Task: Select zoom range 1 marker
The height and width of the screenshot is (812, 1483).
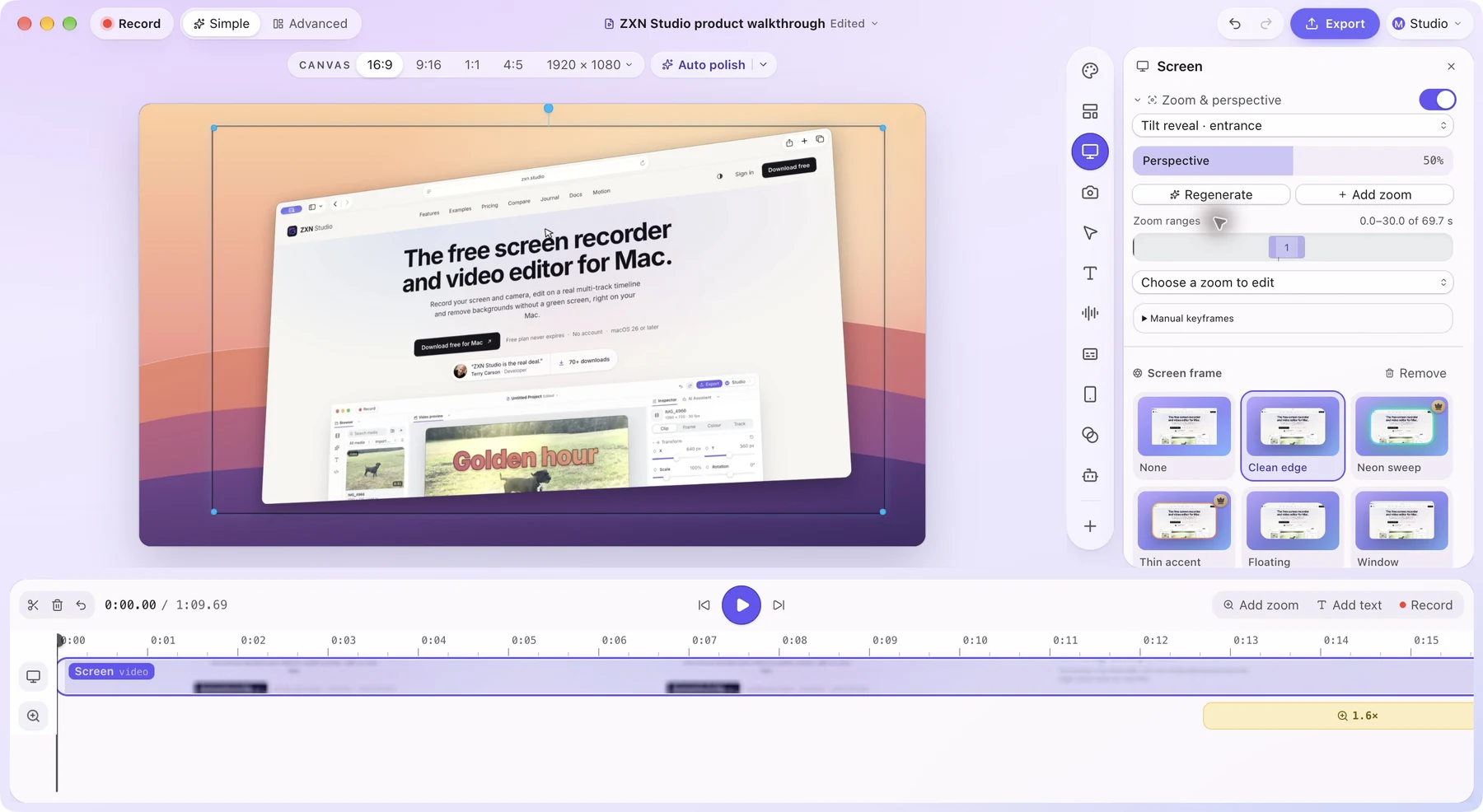Action: 1286,248
